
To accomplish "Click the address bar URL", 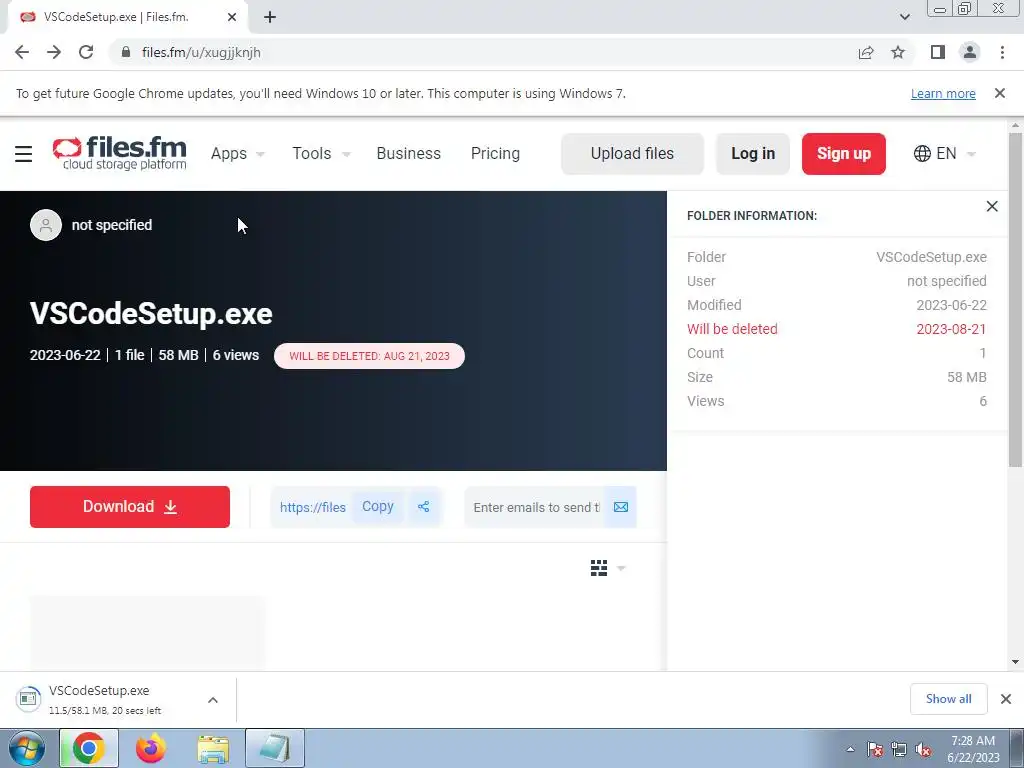I will coord(201,52).
